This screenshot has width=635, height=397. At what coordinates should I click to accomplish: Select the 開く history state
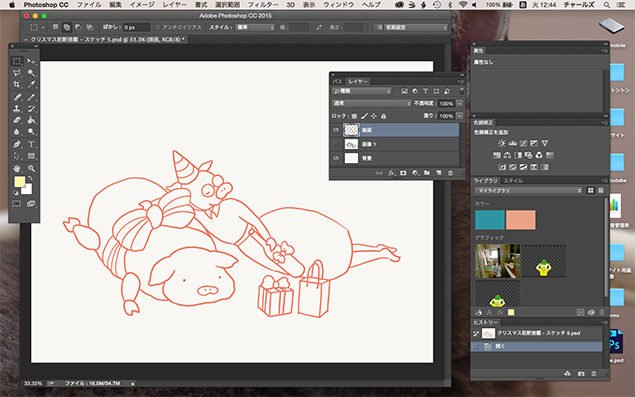[x=537, y=346]
